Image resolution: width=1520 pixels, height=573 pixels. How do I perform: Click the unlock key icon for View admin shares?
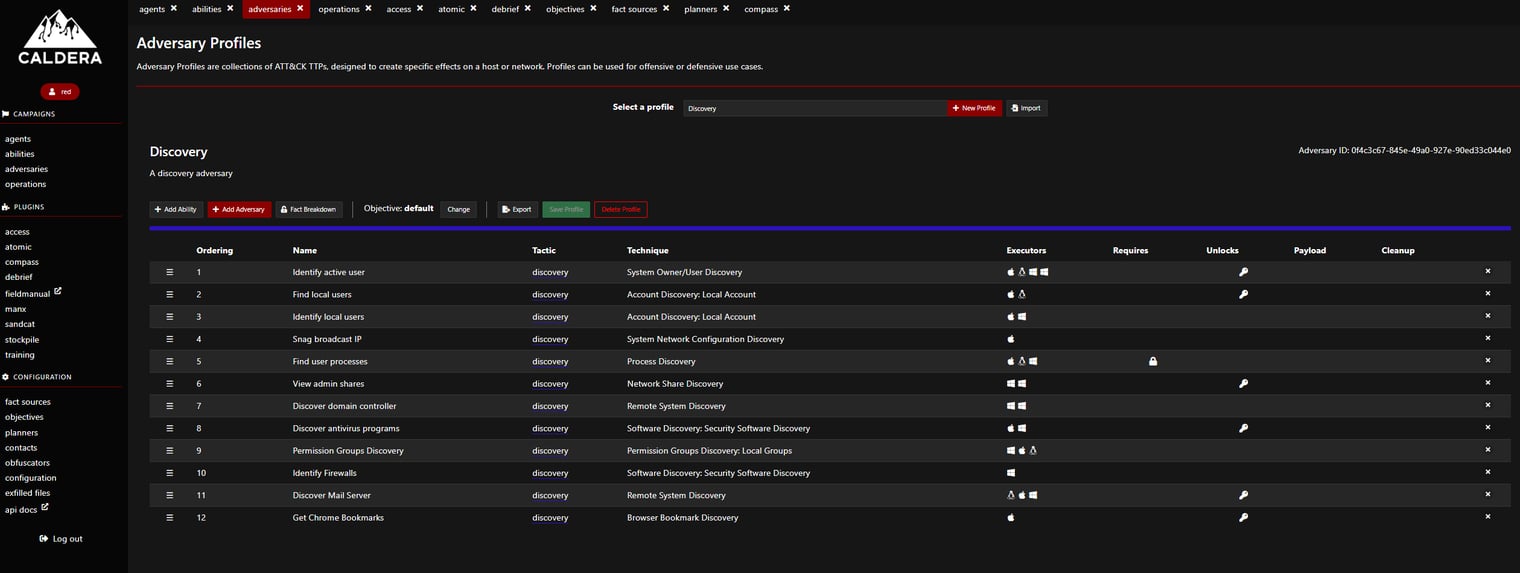[1243, 384]
